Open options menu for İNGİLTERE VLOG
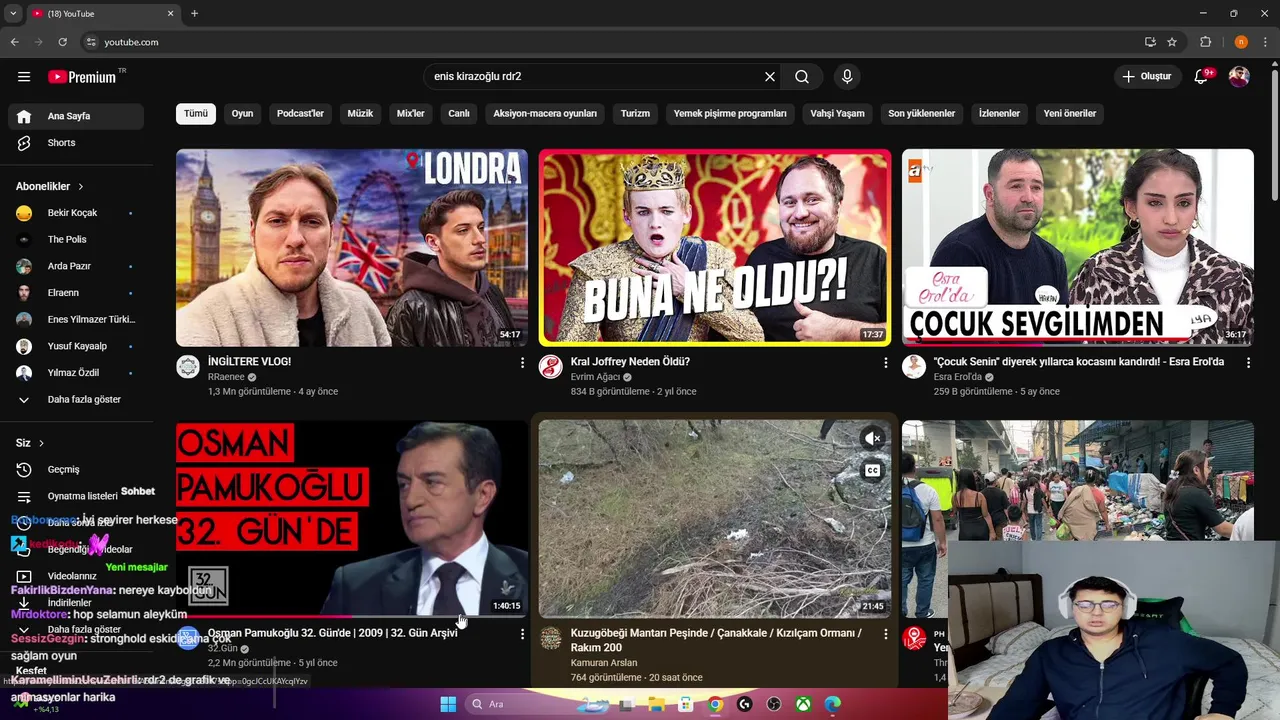This screenshot has width=1280, height=720. pos(522,363)
